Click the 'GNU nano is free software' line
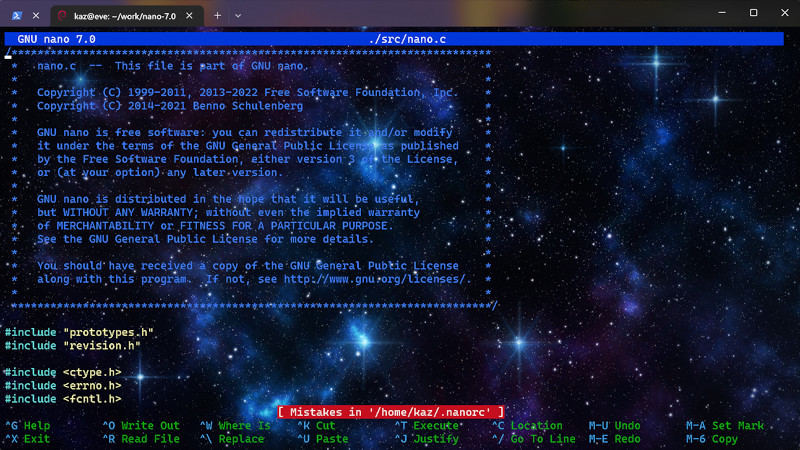Screen dimensions: 800x450 244,132
